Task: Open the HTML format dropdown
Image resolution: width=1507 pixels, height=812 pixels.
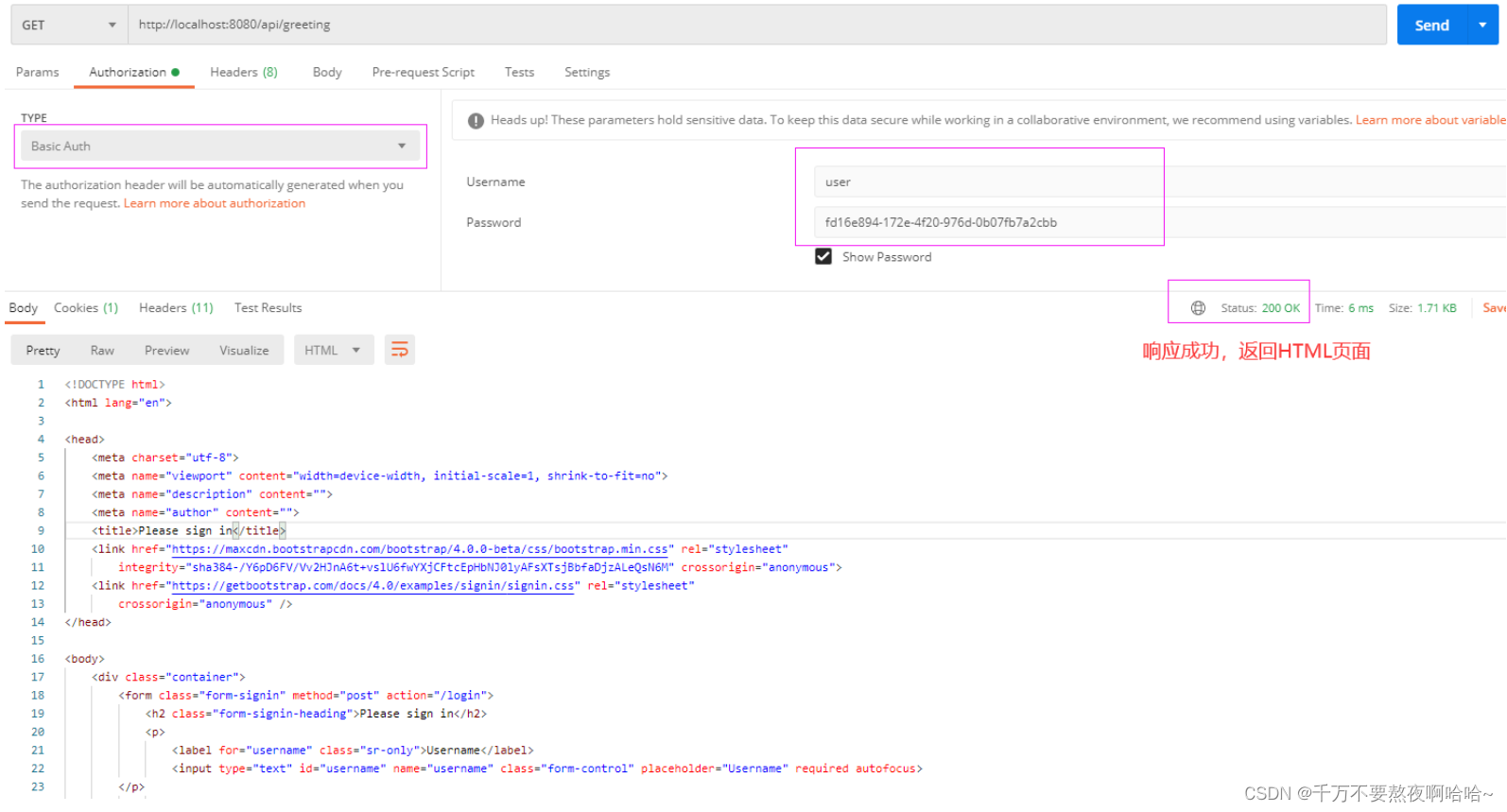Action: (333, 350)
